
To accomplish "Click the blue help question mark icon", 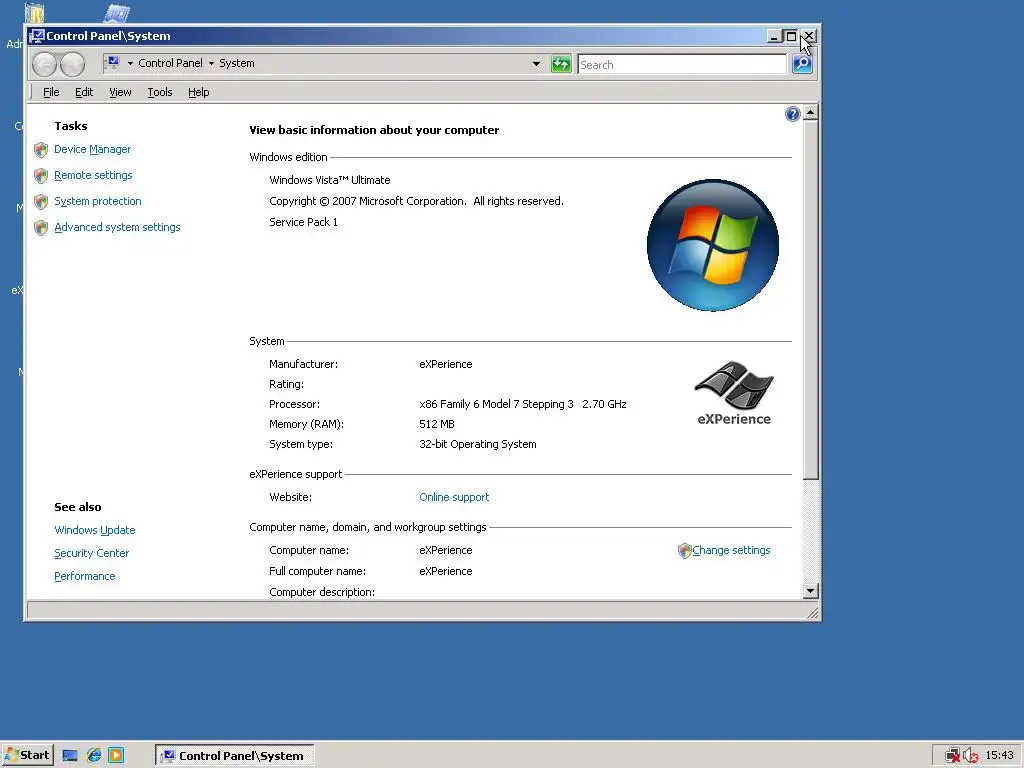I will point(792,114).
